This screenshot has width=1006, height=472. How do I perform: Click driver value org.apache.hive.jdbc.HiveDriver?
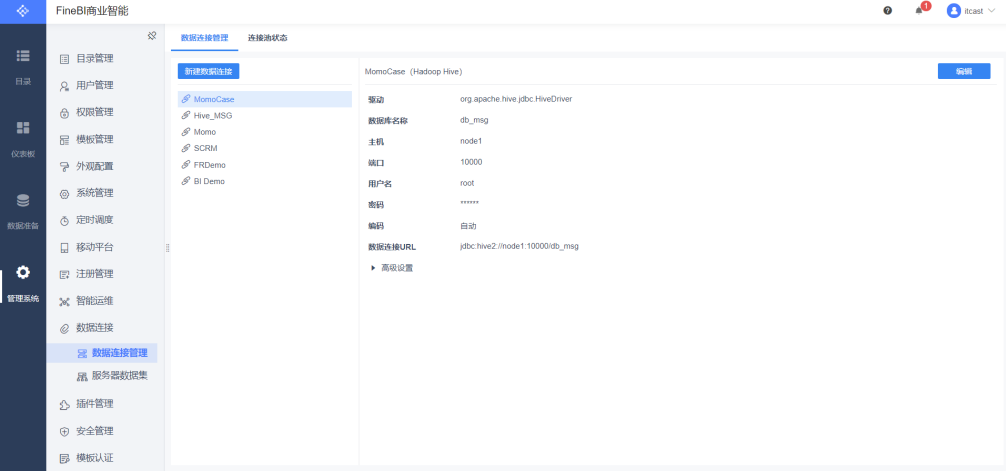coord(516,99)
